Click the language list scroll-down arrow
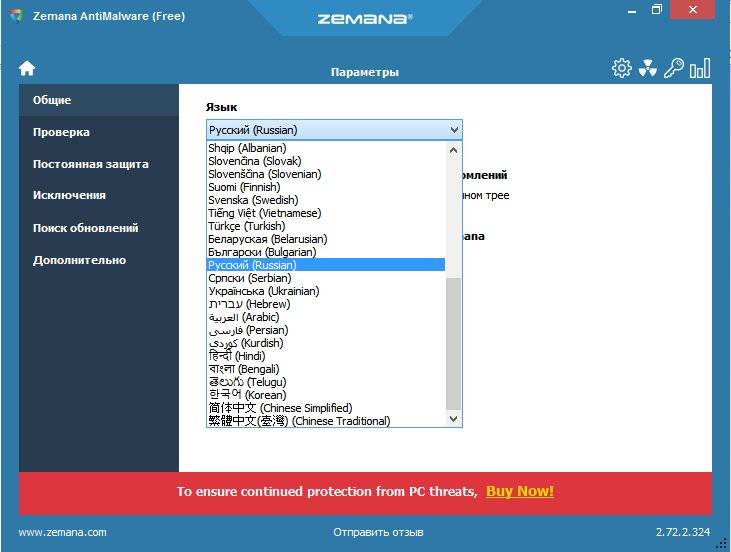731x552 pixels. coord(453,419)
